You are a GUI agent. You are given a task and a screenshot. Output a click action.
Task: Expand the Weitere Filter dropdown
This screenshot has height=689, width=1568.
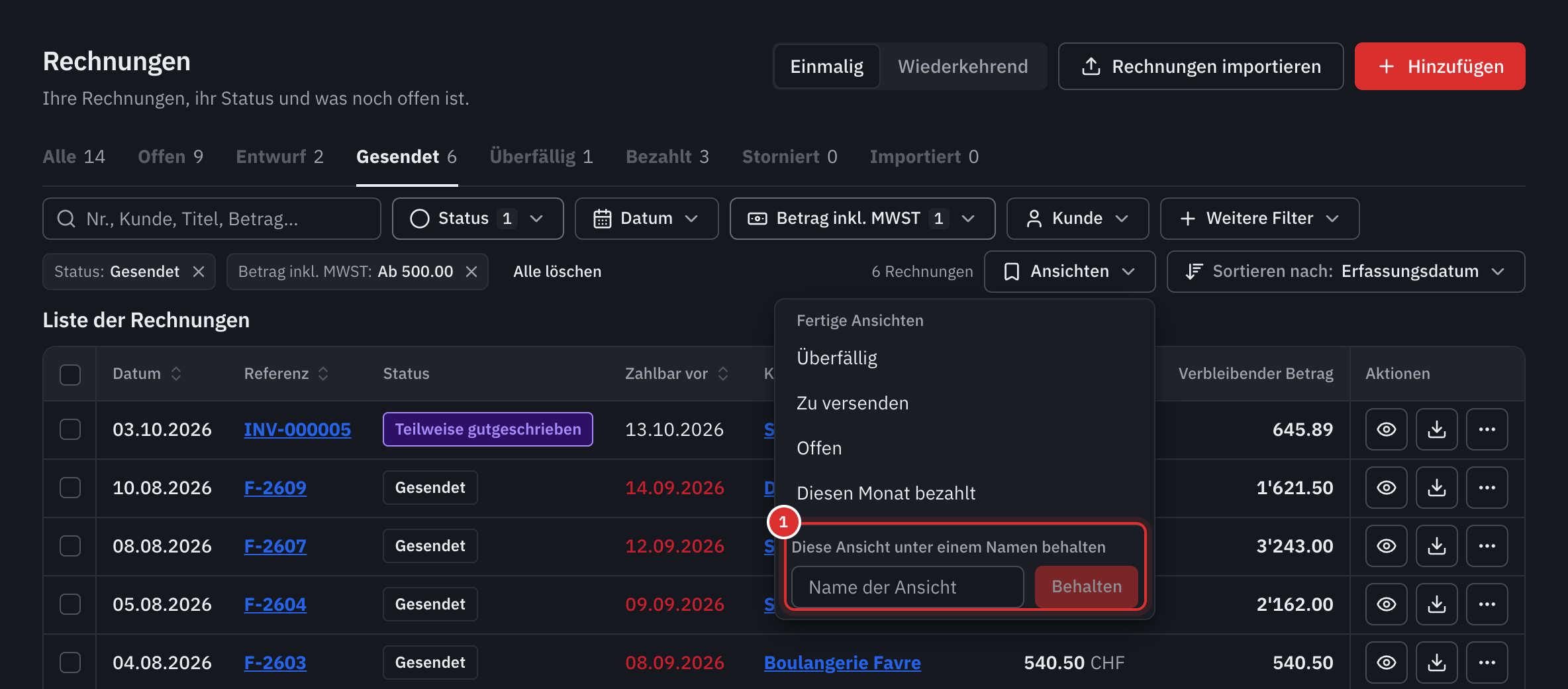pos(1259,219)
